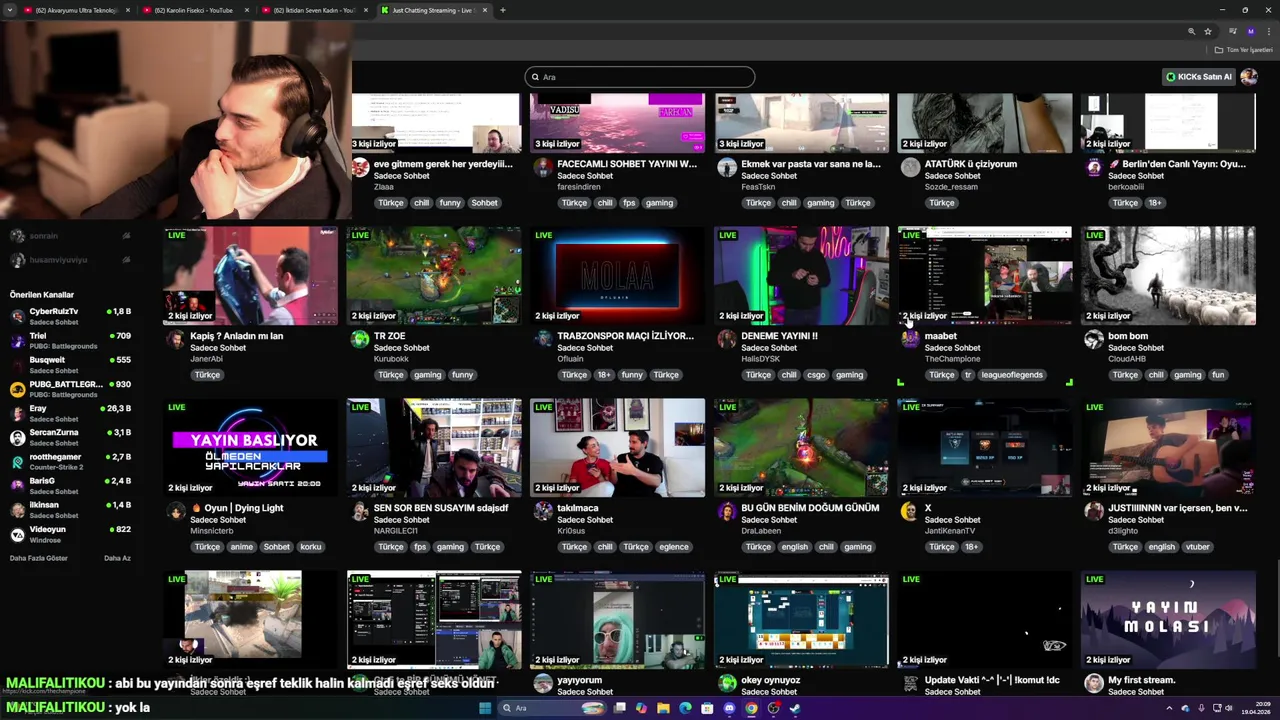This screenshot has width=1280, height=720.
Task: Click the korku tag under Dying Light stream
Action: 311,547
